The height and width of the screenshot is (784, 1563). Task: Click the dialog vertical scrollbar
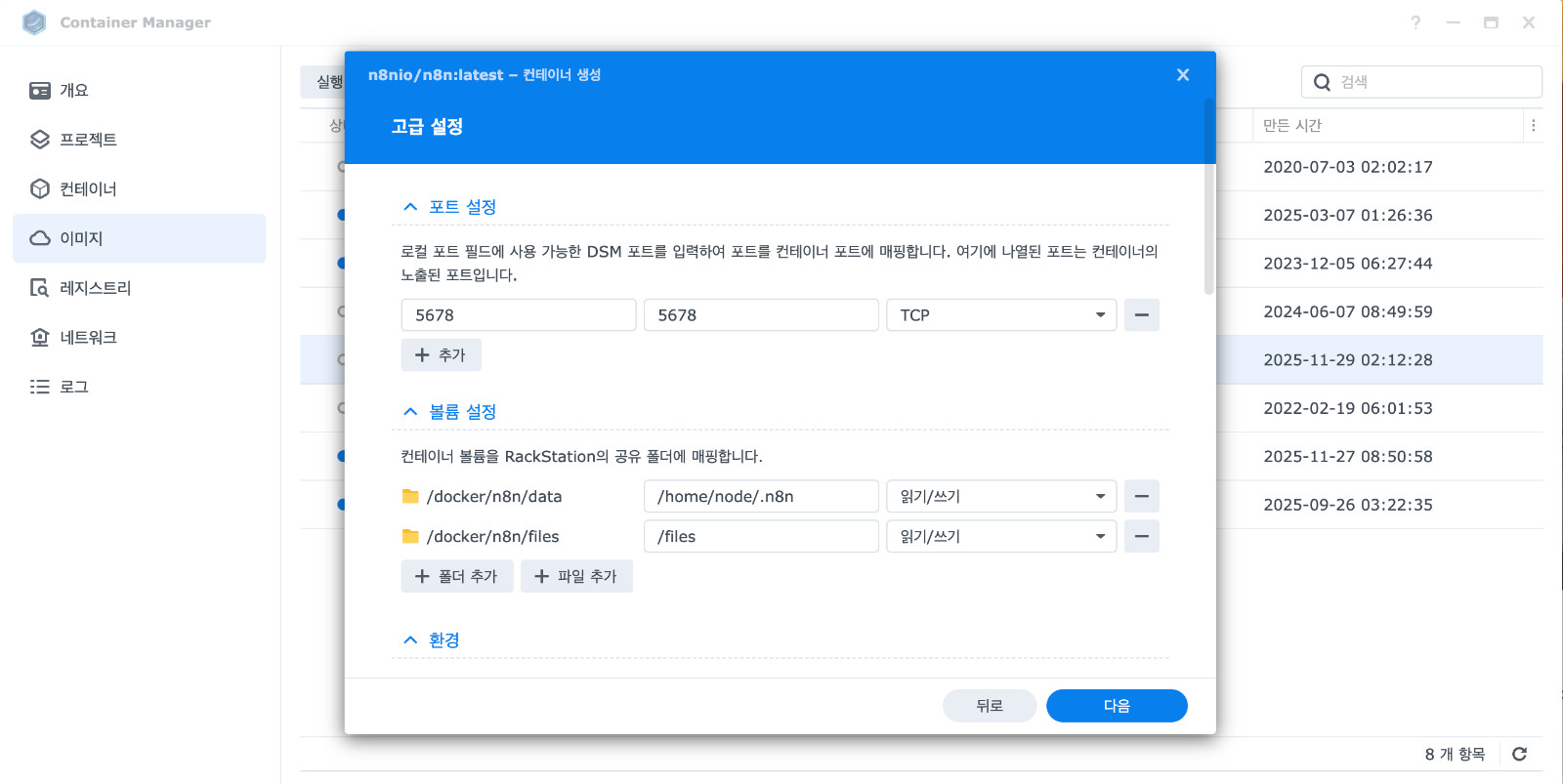(1209, 195)
